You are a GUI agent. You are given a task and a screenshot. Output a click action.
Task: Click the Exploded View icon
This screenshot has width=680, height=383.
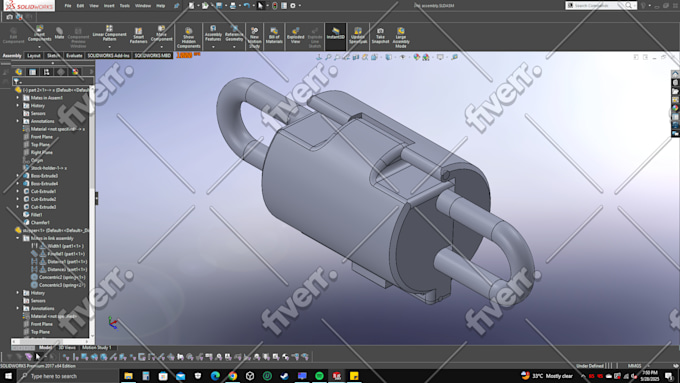point(295,36)
